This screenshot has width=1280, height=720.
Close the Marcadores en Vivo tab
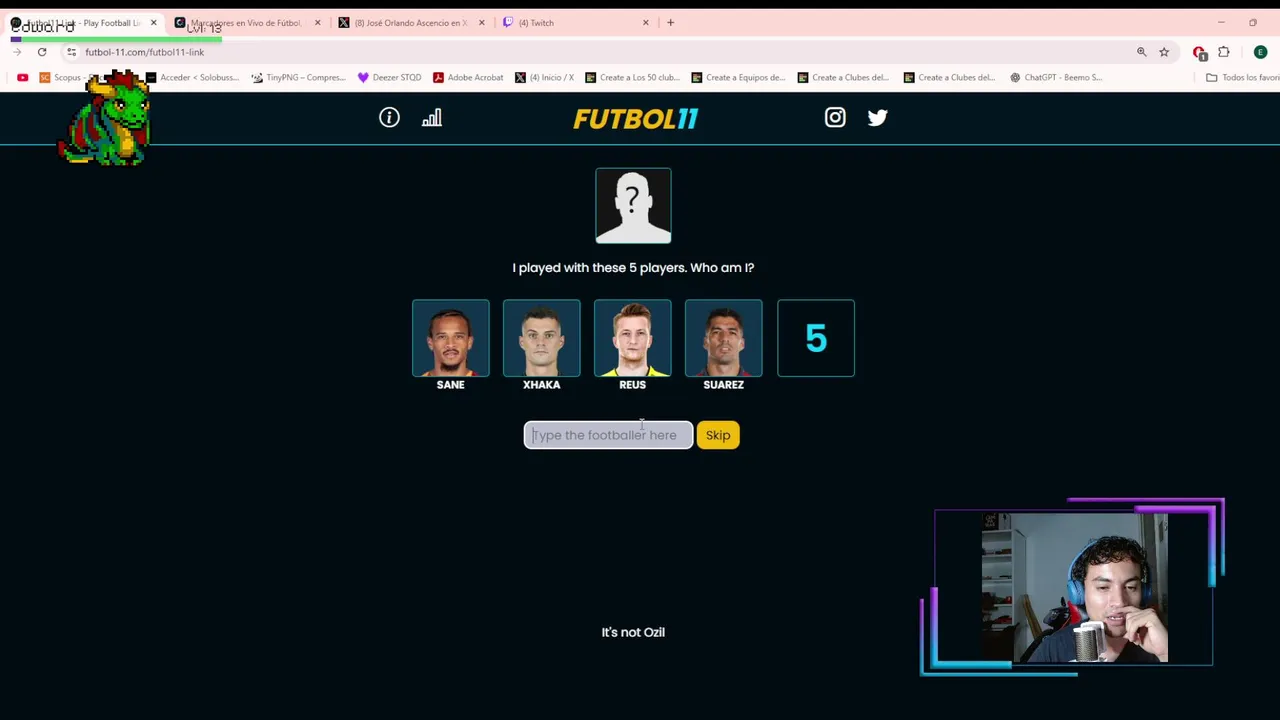point(318,22)
